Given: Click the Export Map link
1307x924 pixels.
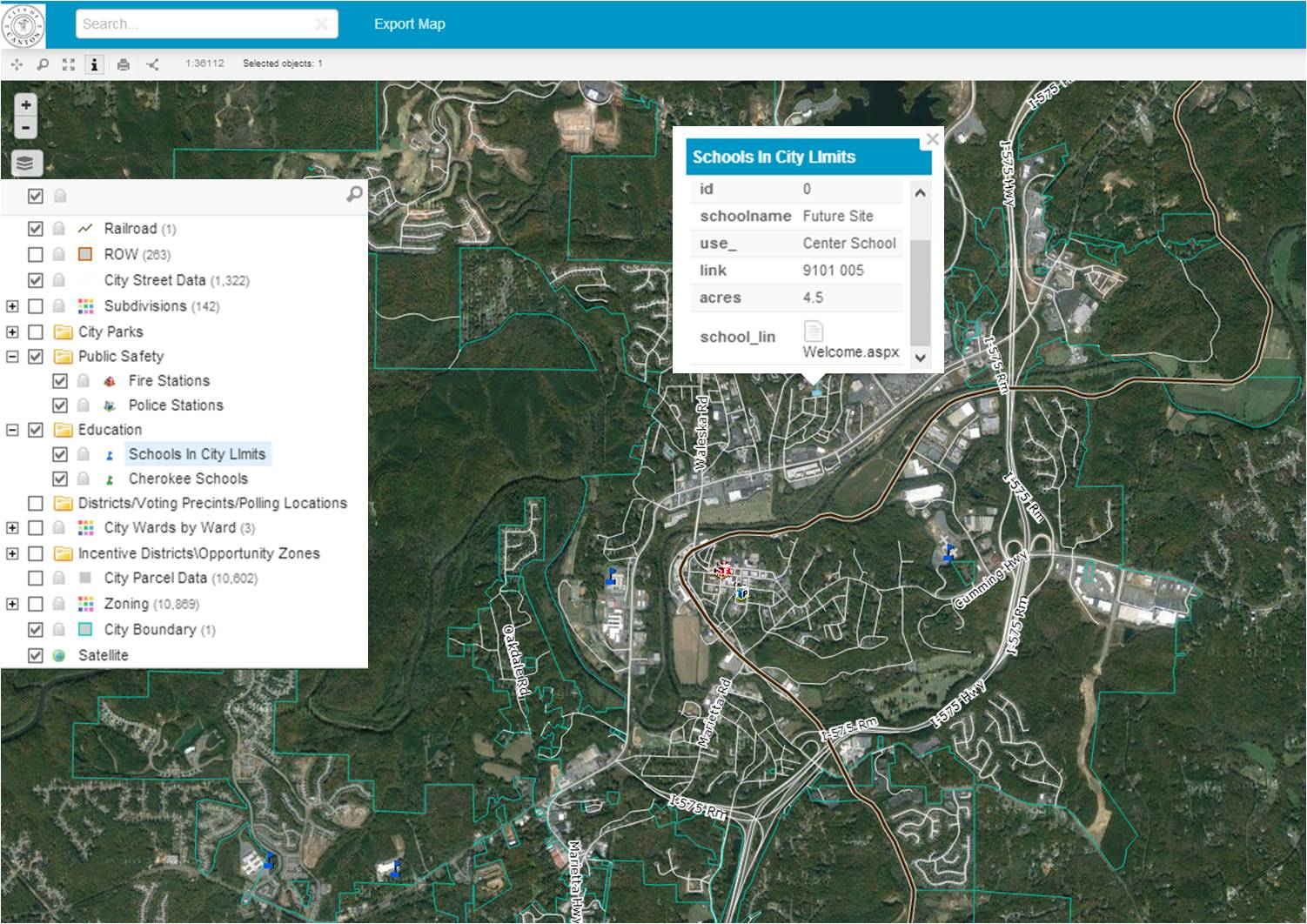Looking at the screenshot, I should tap(409, 24).
